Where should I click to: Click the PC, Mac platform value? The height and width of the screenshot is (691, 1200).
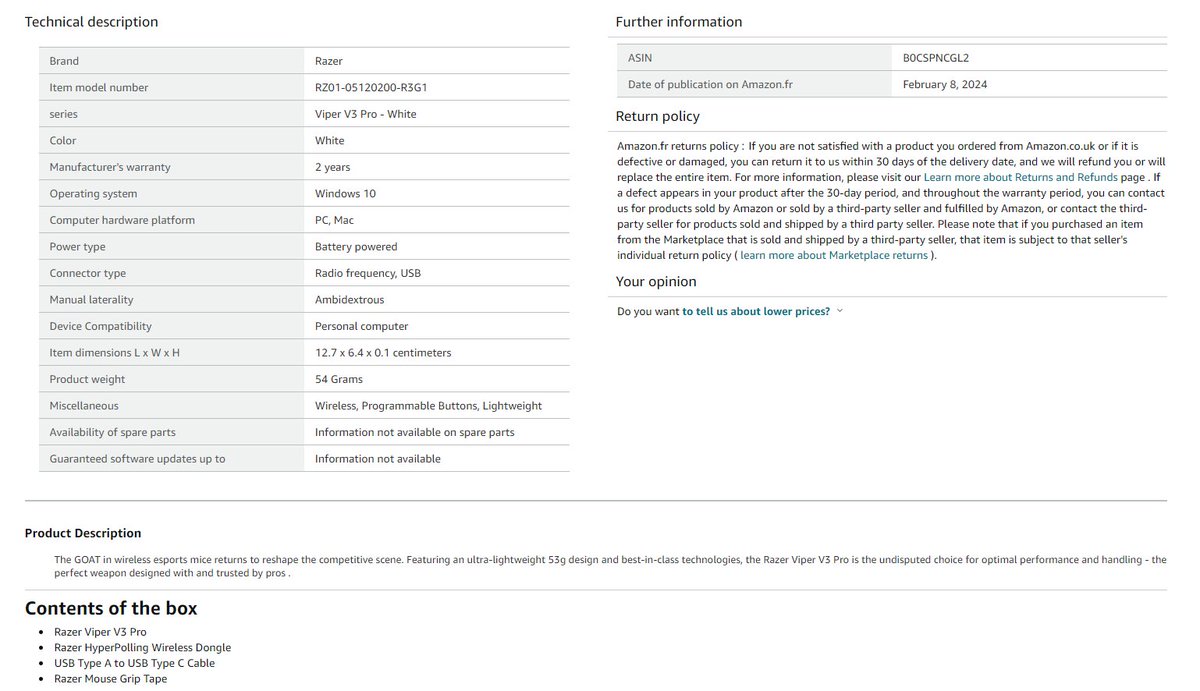[335, 220]
